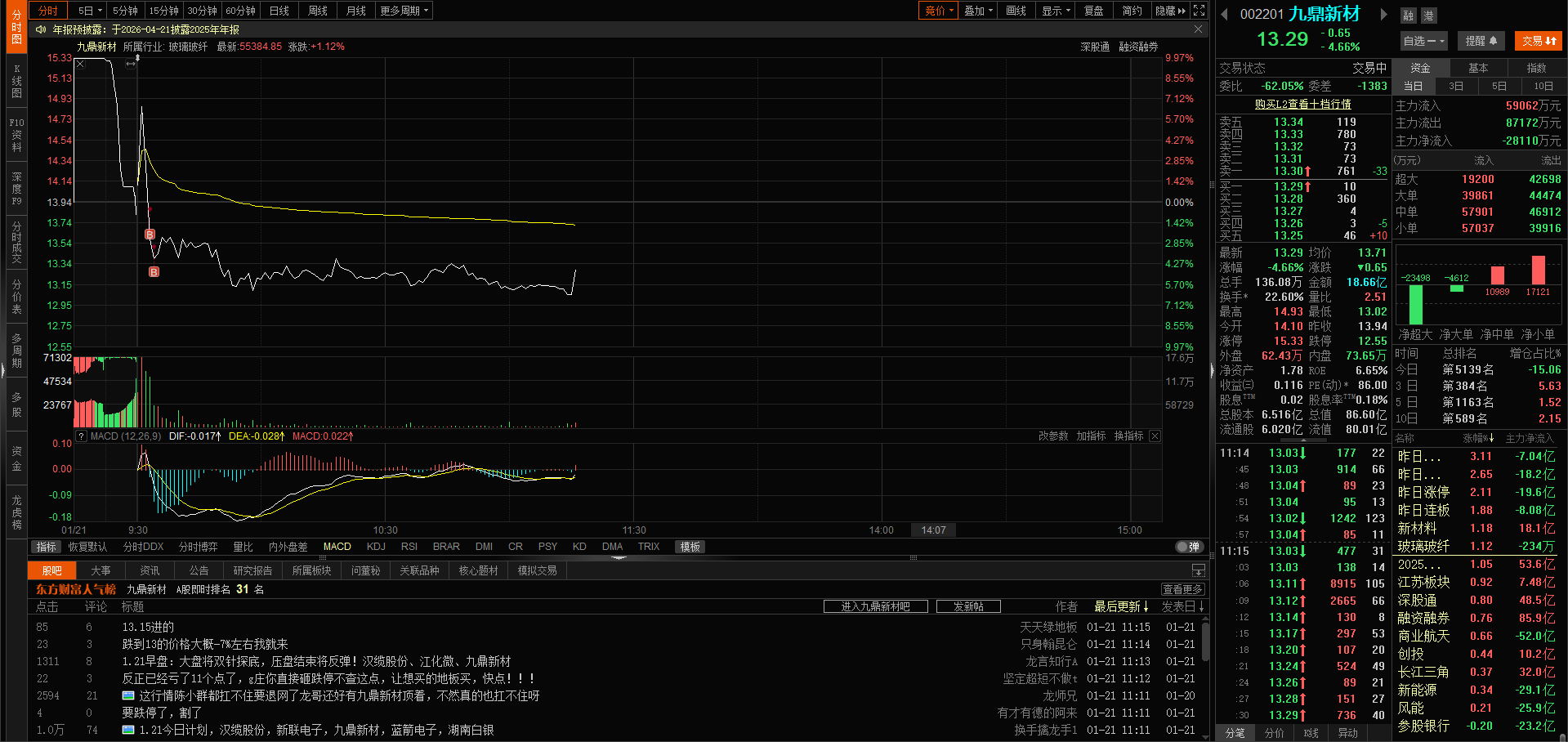This screenshot has width=1568, height=742.
Task: Go to next stock arrow
Action: tap(1383, 14)
